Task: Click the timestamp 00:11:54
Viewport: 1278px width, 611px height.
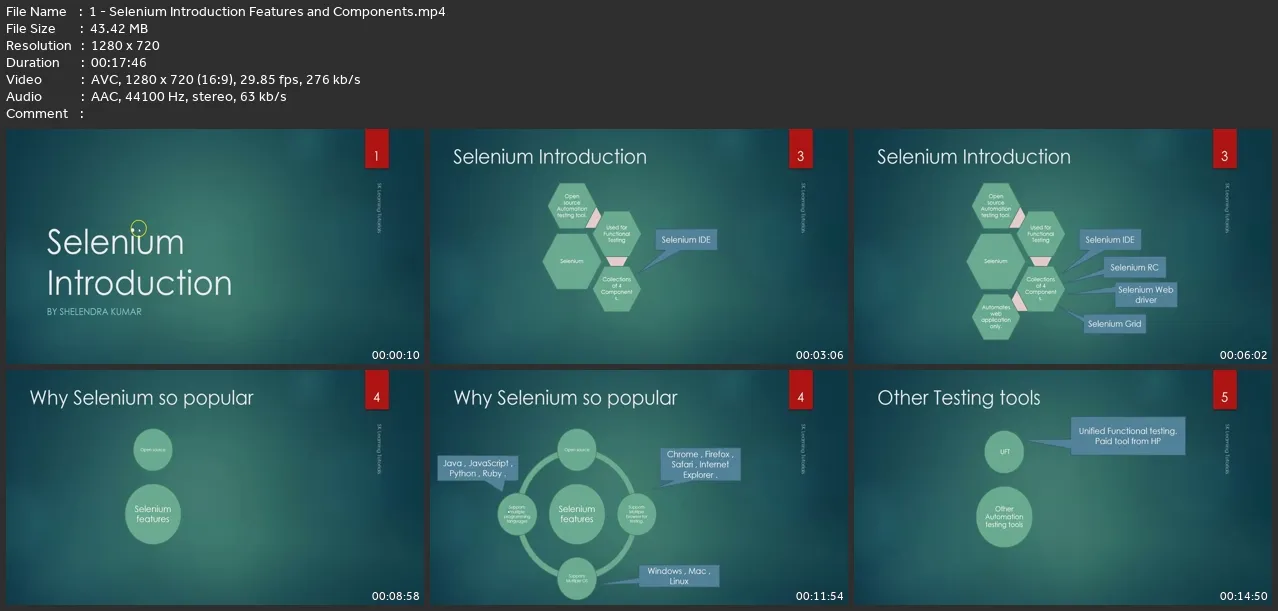Action: point(820,596)
